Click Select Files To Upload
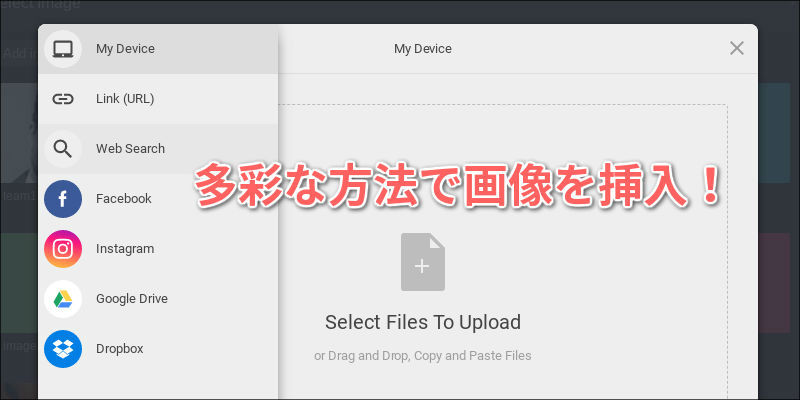Screen dimensions: 800x400 pos(423,322)
